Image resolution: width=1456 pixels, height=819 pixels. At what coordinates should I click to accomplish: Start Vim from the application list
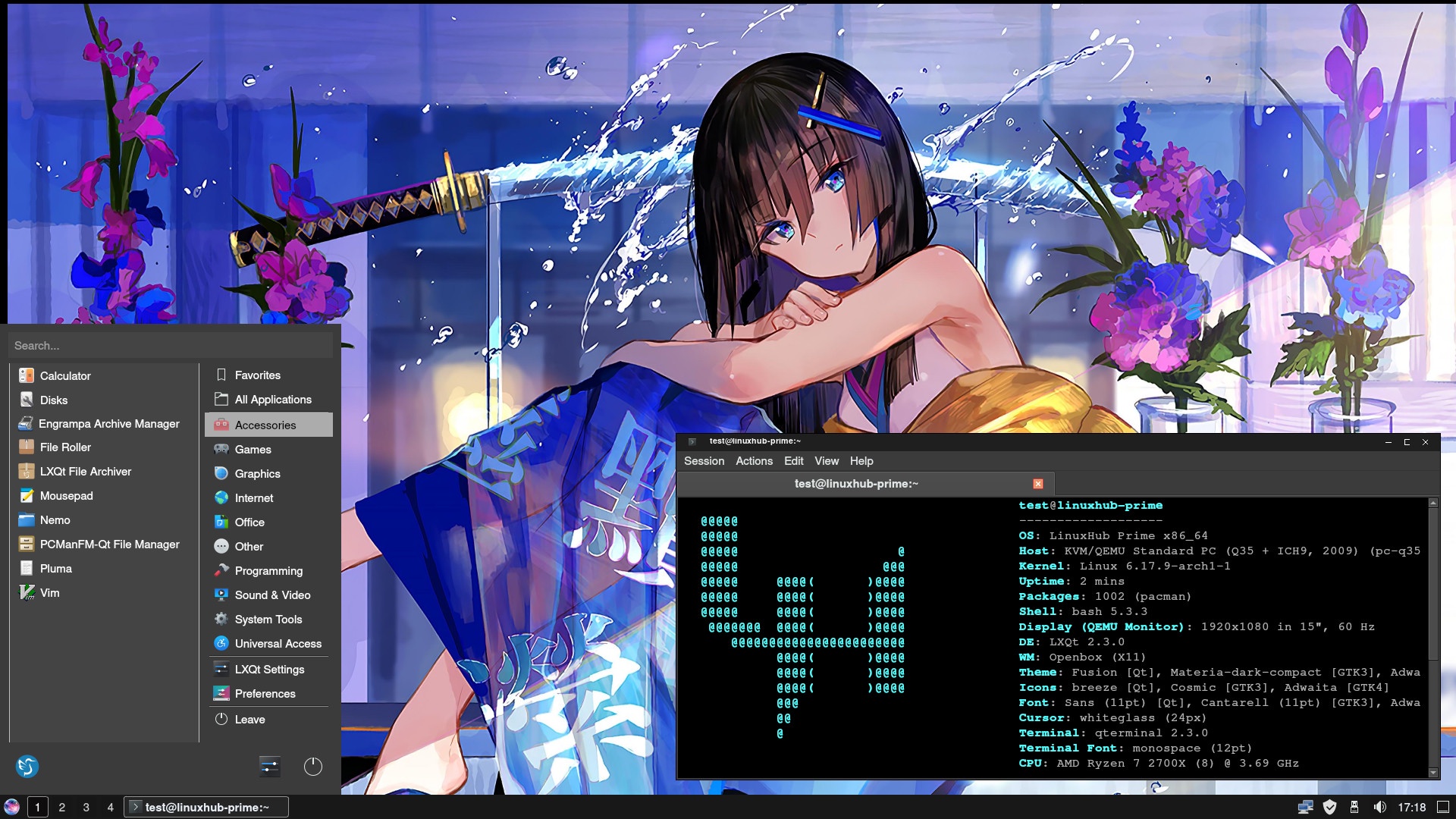point(49,593)
